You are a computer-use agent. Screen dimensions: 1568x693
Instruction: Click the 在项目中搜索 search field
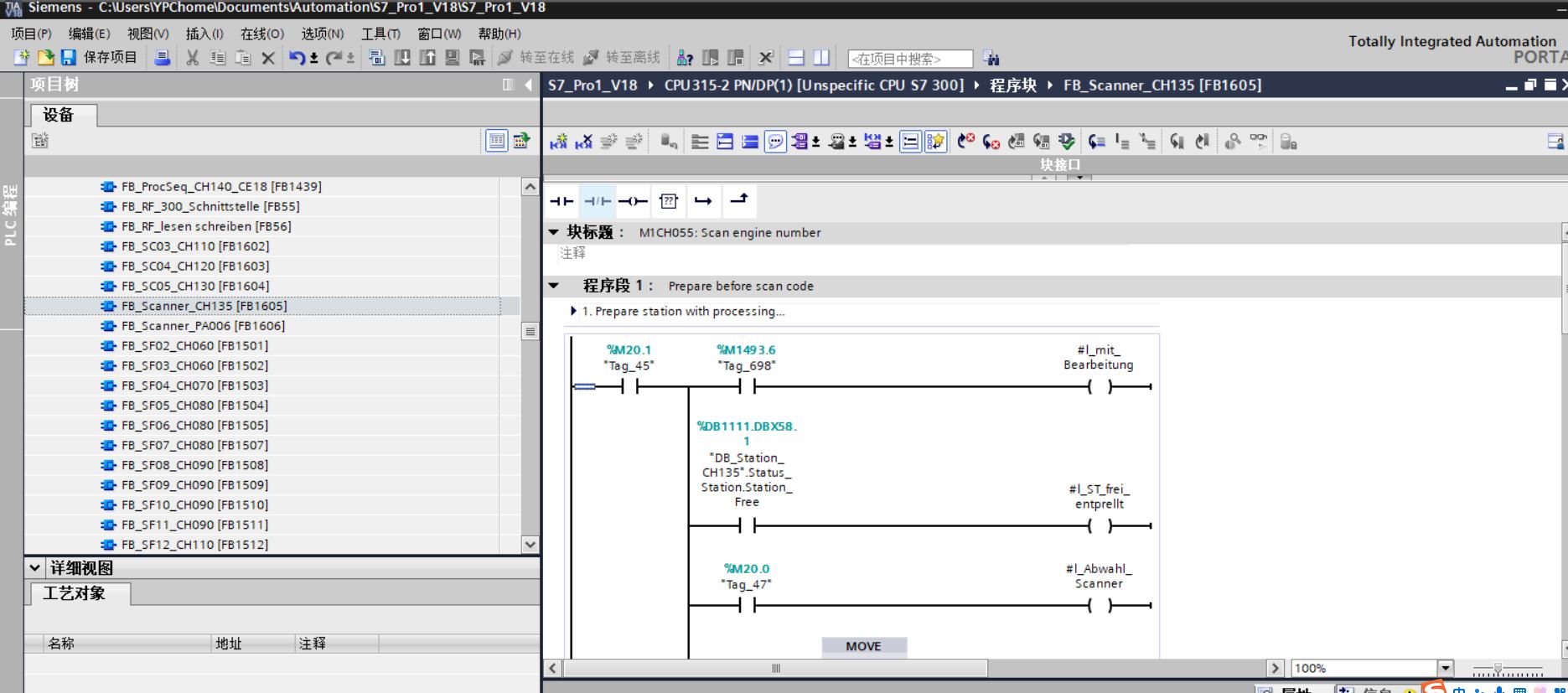pyautogui.click(x=910, y=59)
